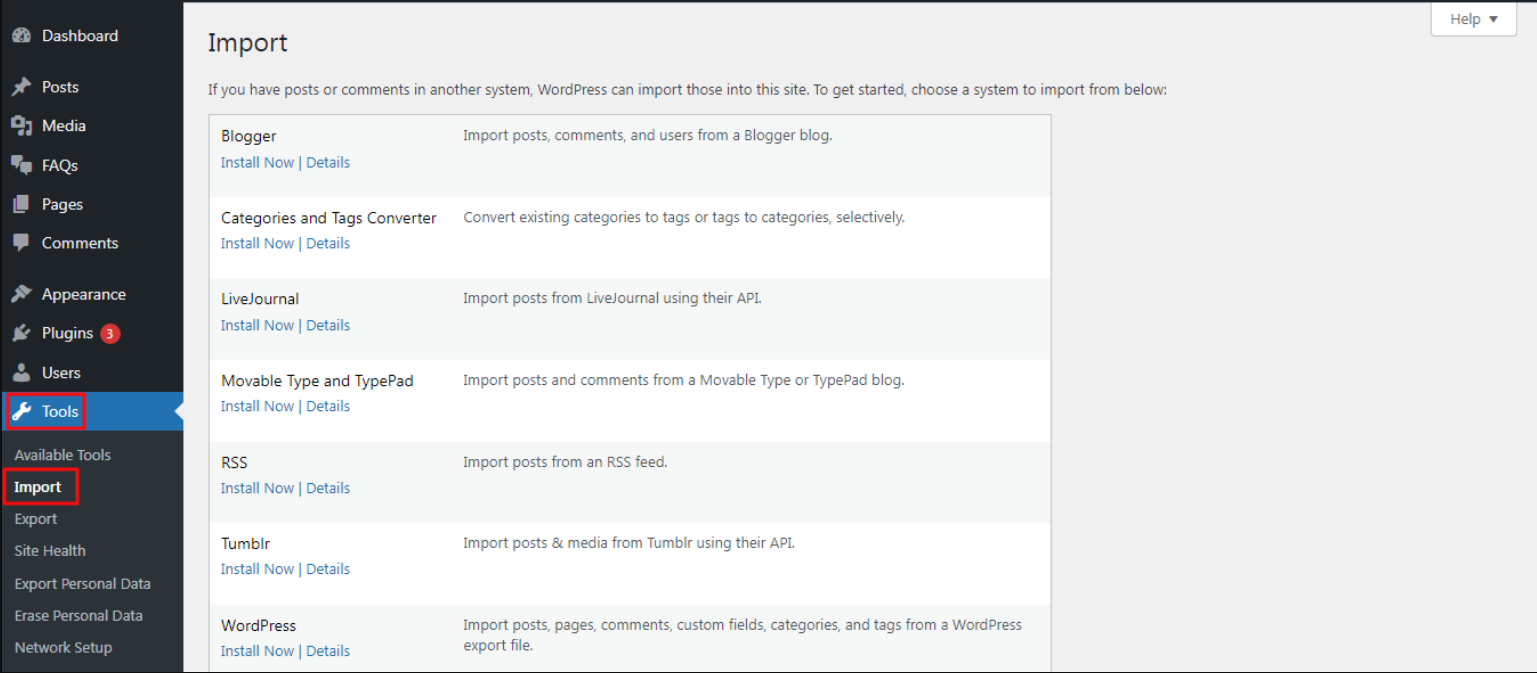Viewport: 1537px width, 673px height.
Task: Select the Import submenu item
Action: click(38, 487)
